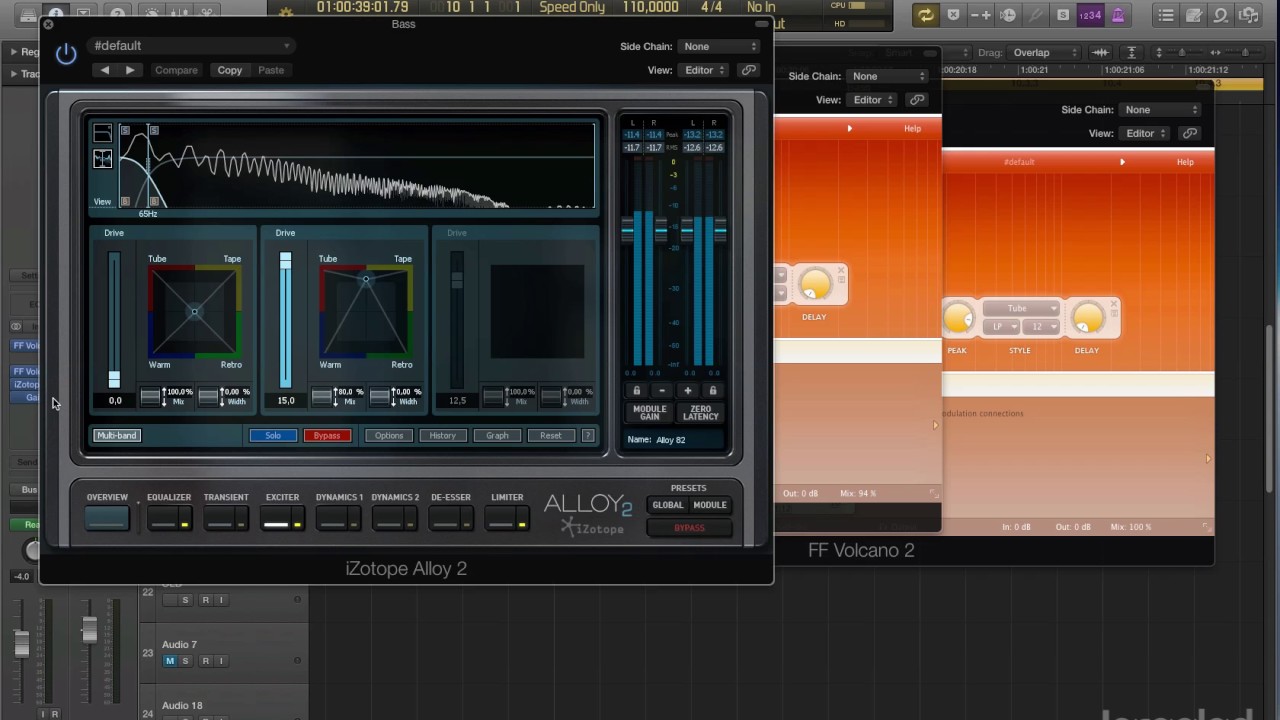The height and width of the screenshot is (720, 1280).
Task: Open the Transient module
Action: pos(219,518)
